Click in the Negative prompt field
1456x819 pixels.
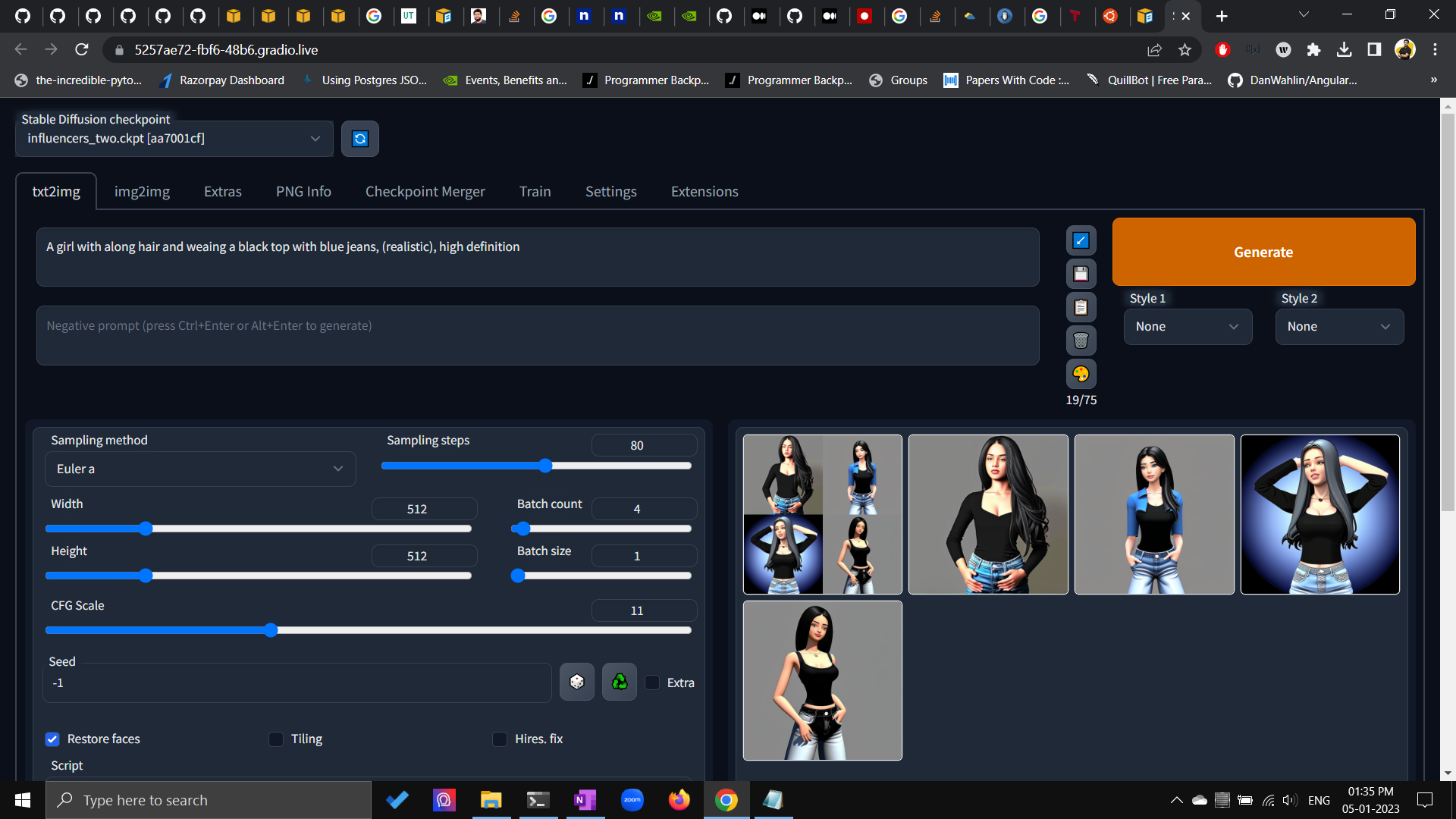(x=538, y=336)
